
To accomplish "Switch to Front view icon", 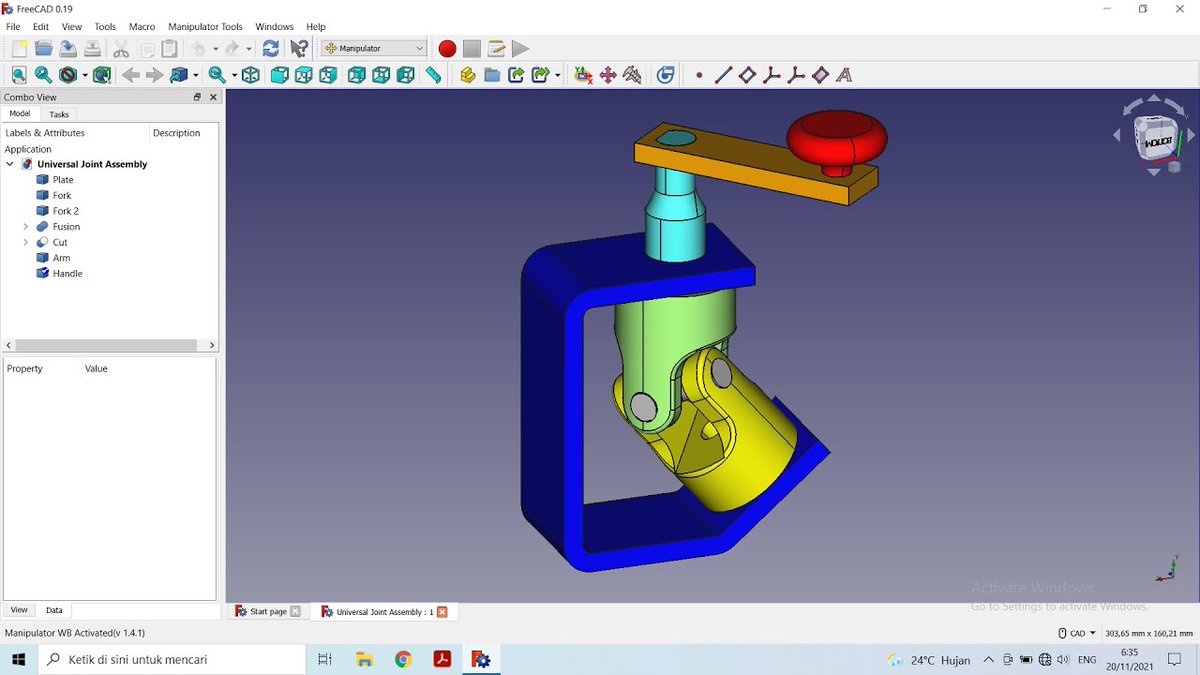I will [x=280, y=75].
